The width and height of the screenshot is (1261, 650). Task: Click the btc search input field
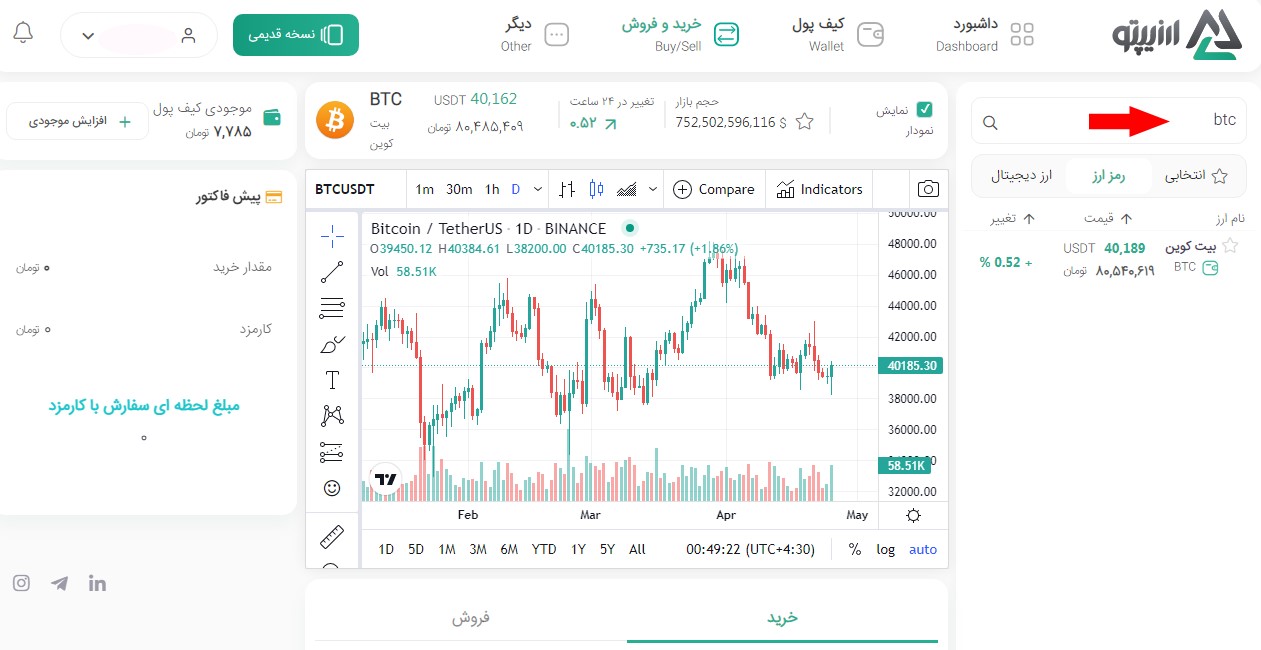pos(1108,121)
